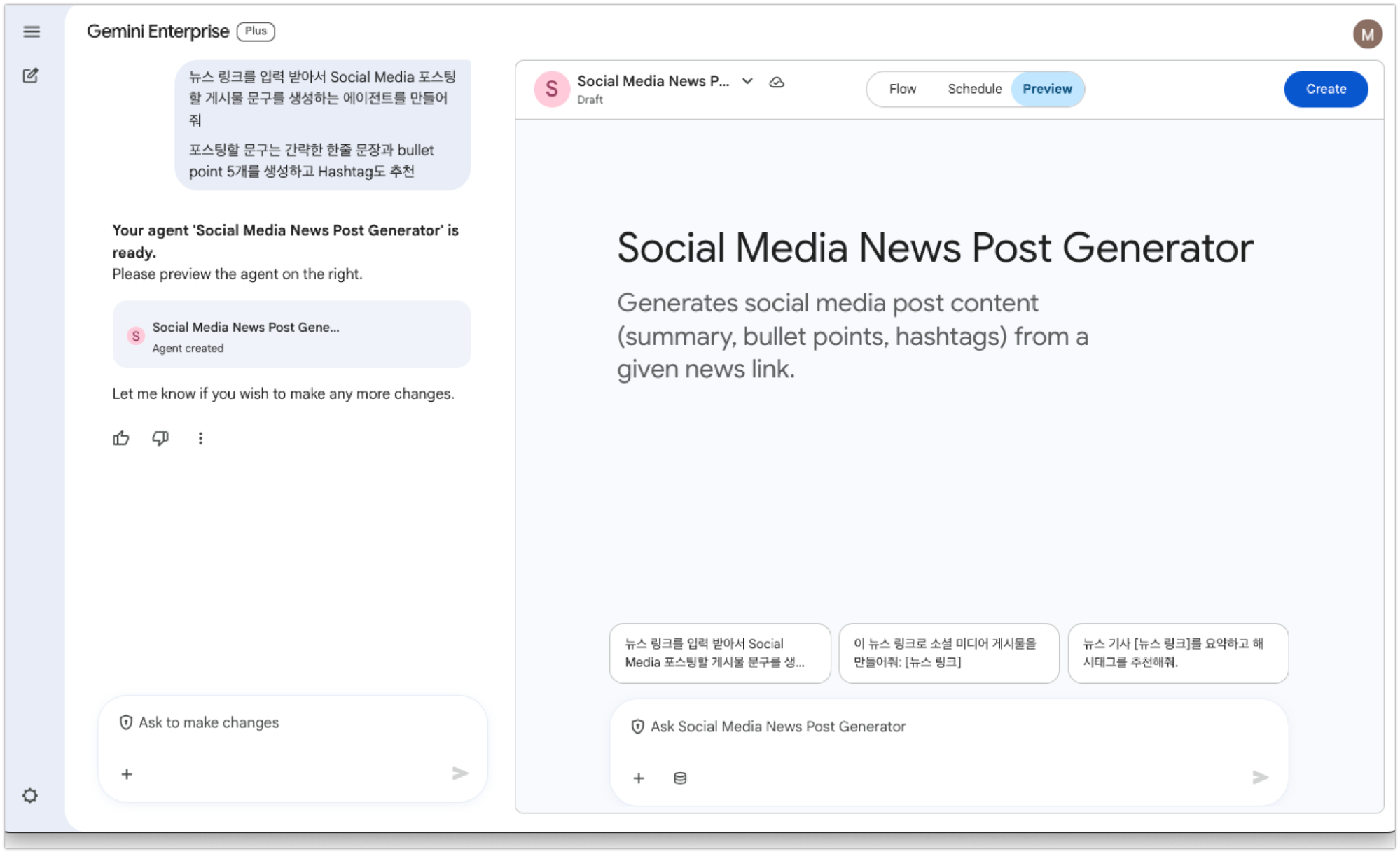Open settings gear in the sidebar
Viewport: 1400px width, 854px height.
point(29,795)
